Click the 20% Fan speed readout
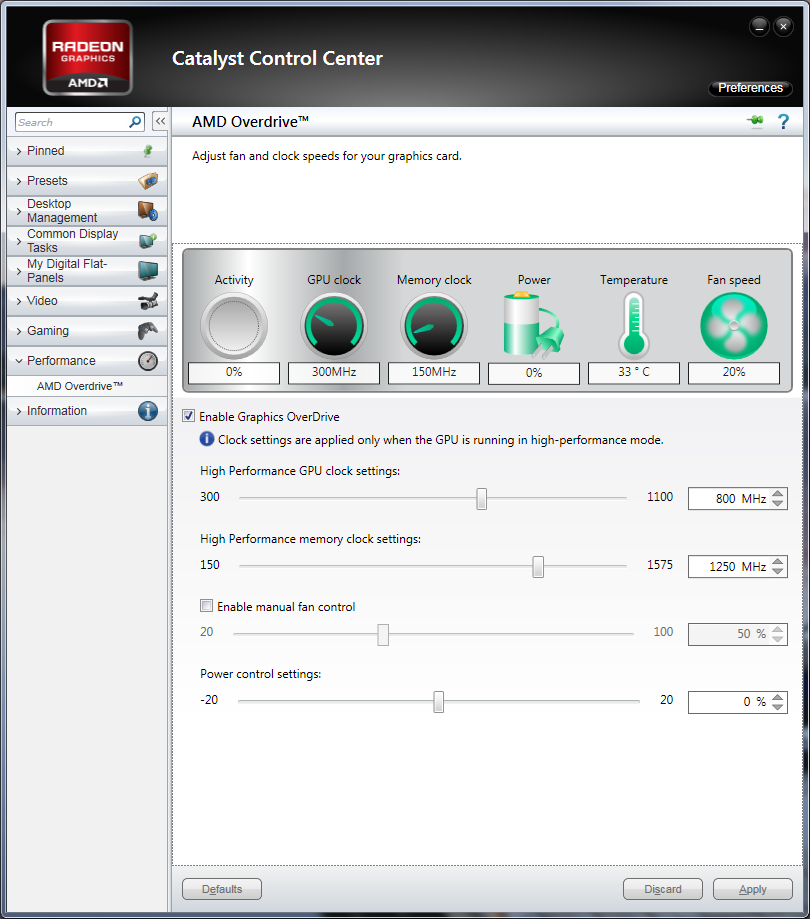 point(734,373)
